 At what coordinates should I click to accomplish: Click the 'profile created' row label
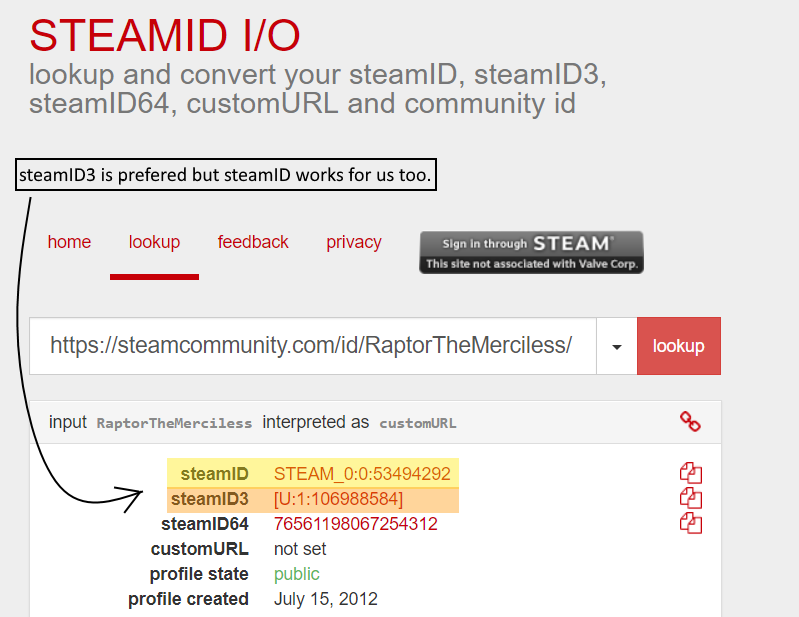click(x=188, y=599)
